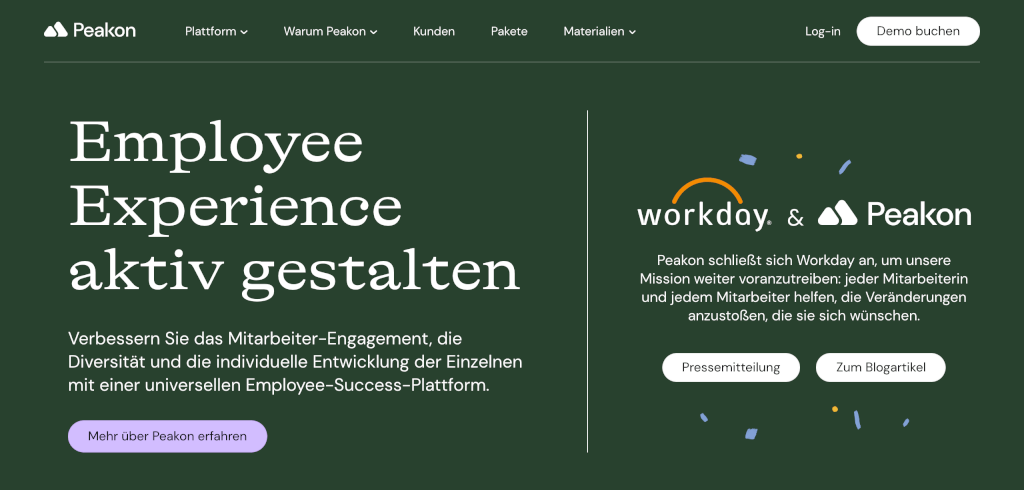The image size is (1024, 490).
Task: Click Mehr über Peakon erfahren button
Action: coord(167,436)
